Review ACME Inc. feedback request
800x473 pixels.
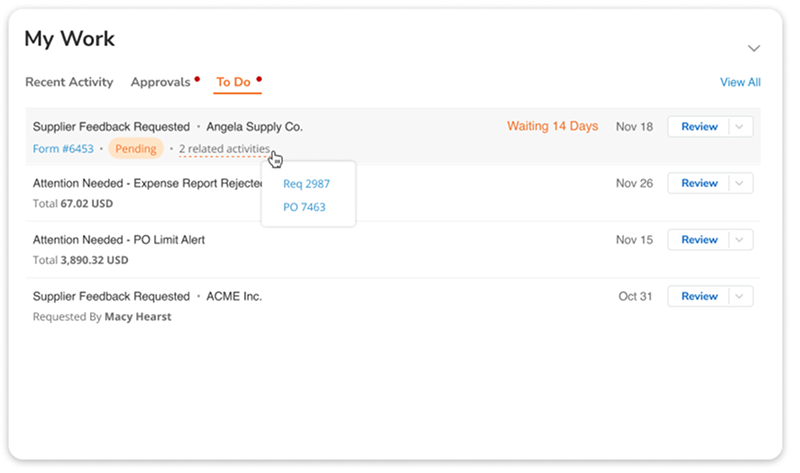[699, 296]
